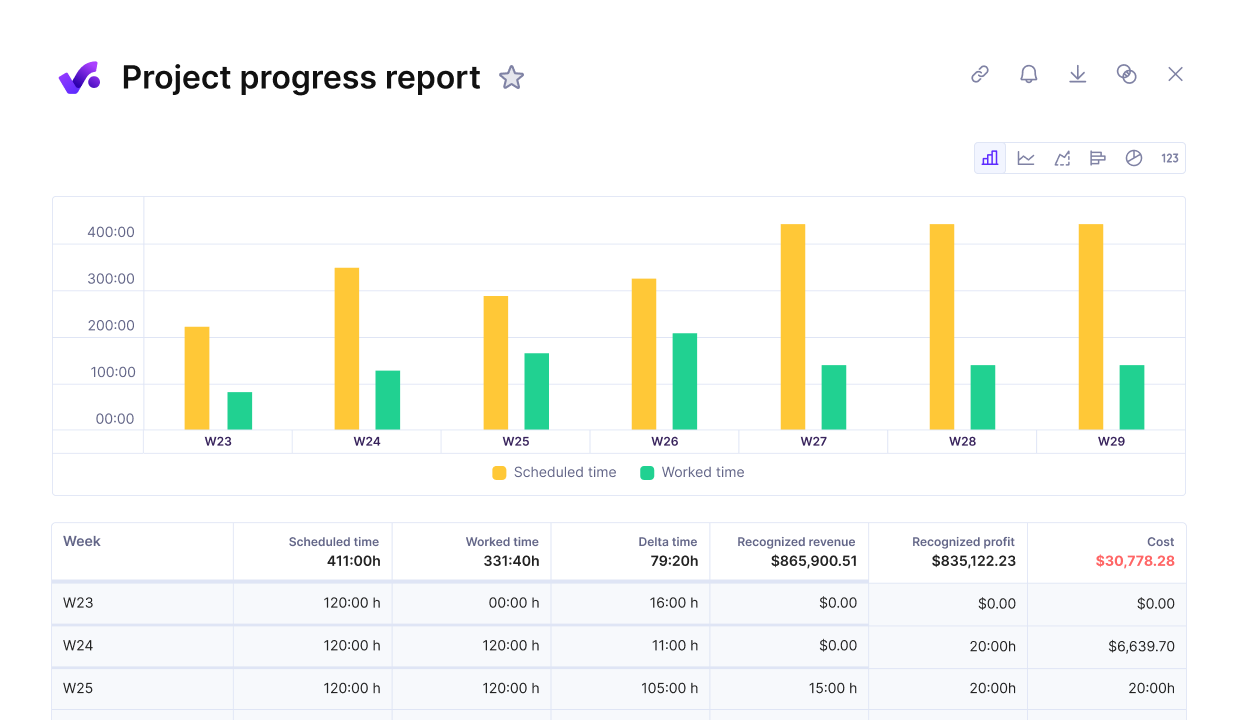Viewport: 1240px width, 720px height.
Task: Select the bar chart view icon
Action: [990, 158]
